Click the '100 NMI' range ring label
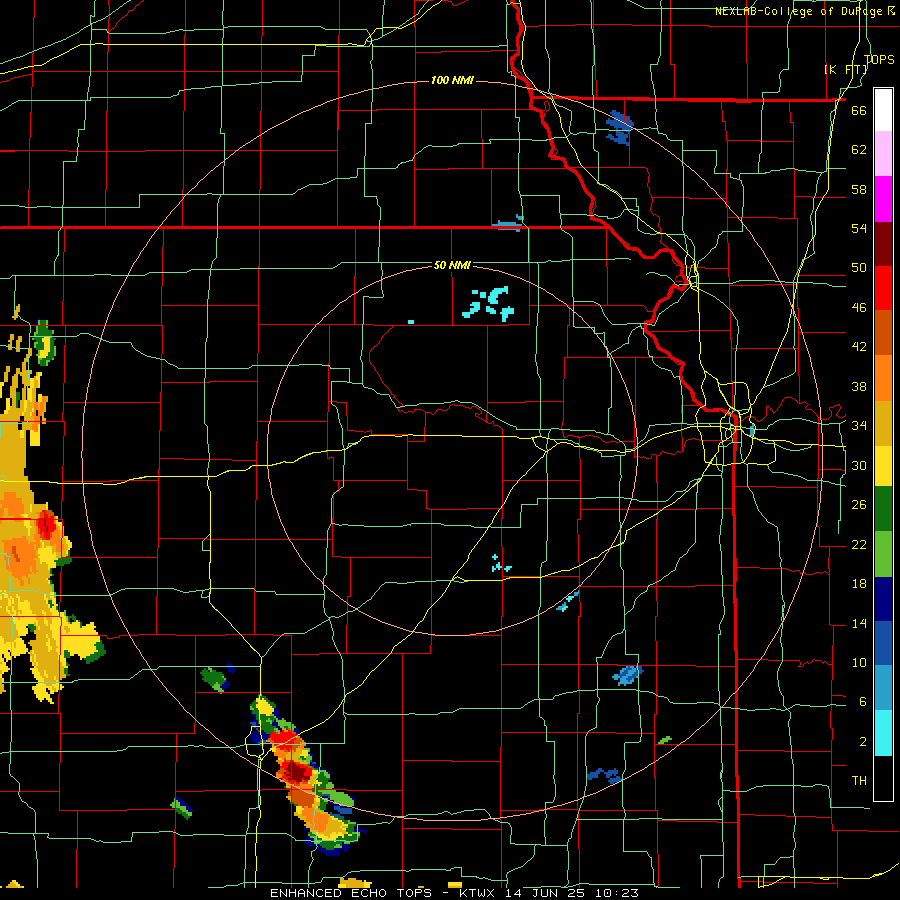The image size is (900, 900). pos(452,80)
